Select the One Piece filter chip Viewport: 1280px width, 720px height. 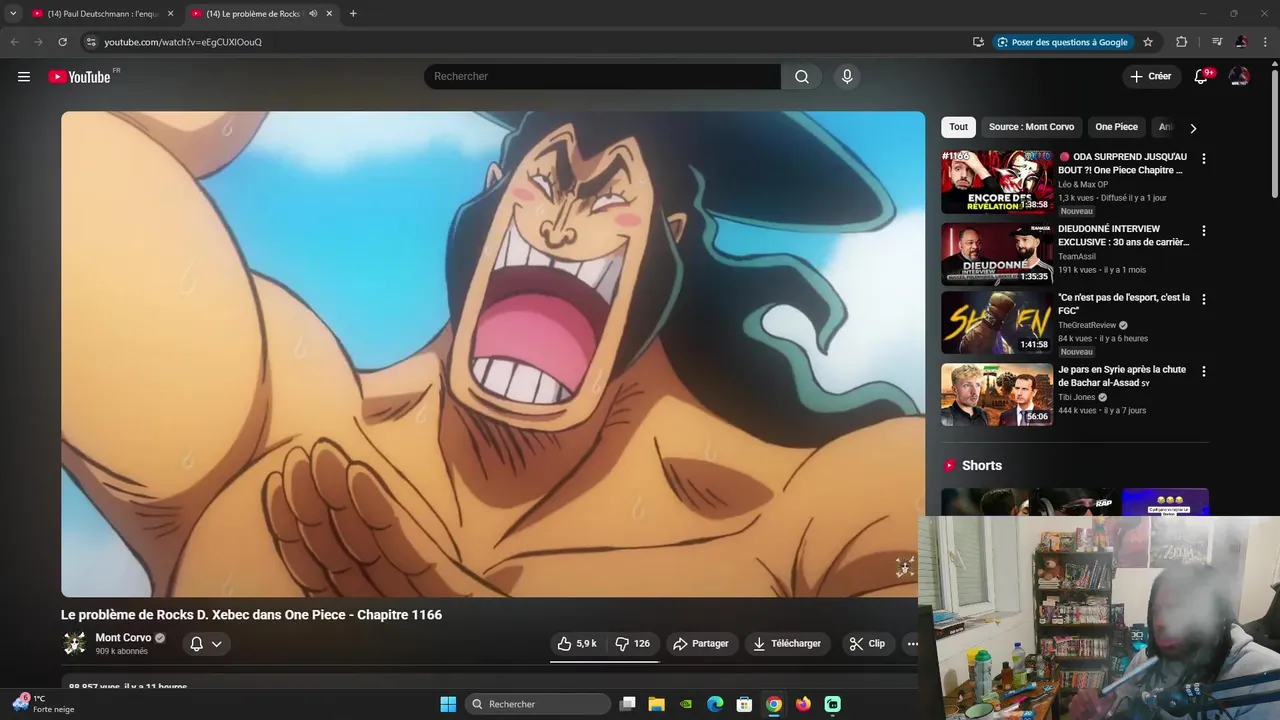(x=1116, y=127)
